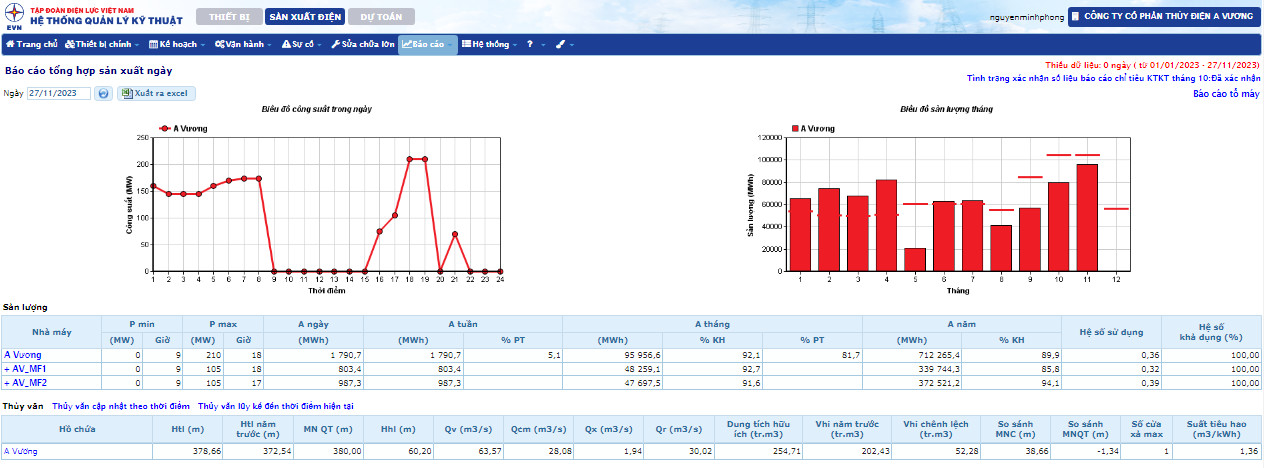Click the nguyenminhphong username
The height and width of the screenshot is (468, 1264).
1025,17
